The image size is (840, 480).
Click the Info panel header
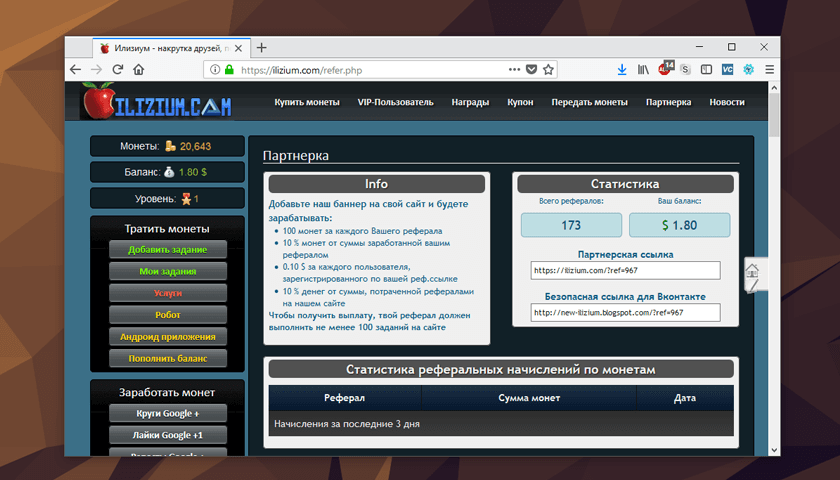pyautogui.click(x=377, y=184)
